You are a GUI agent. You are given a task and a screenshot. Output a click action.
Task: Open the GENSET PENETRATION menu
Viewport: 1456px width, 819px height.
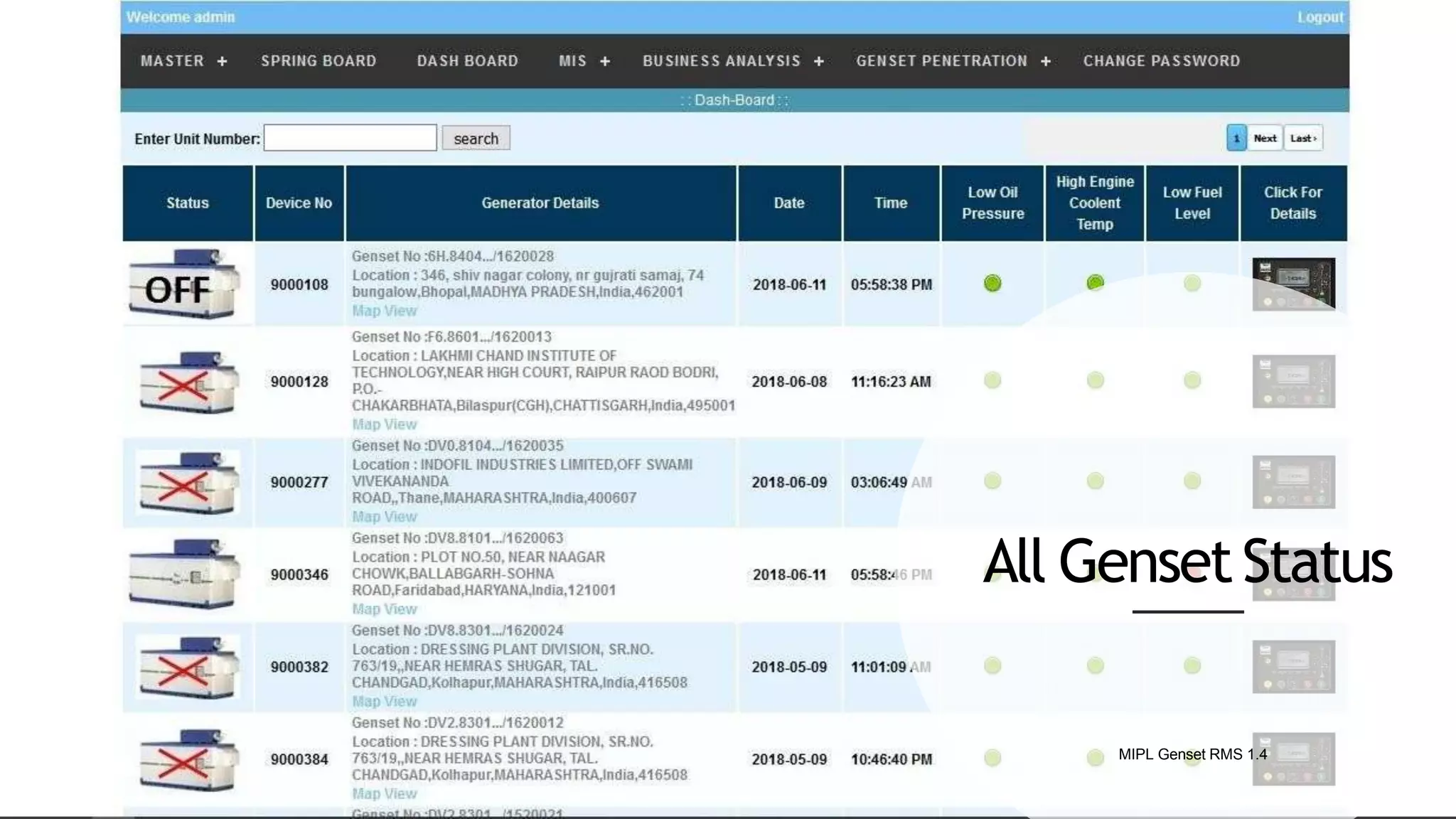[x=941, y=61]
